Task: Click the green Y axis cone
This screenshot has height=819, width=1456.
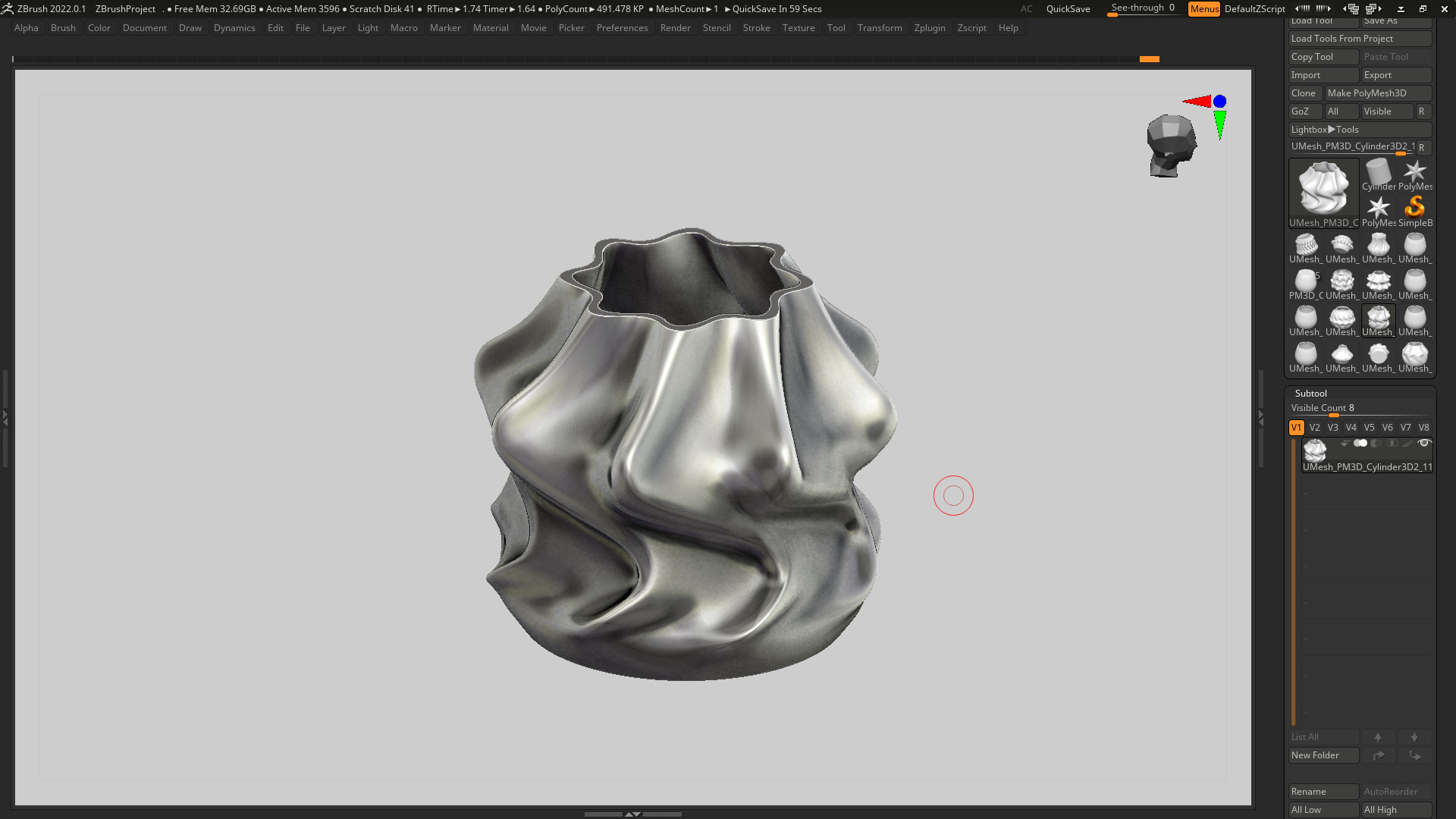Action: (1219, 125)
